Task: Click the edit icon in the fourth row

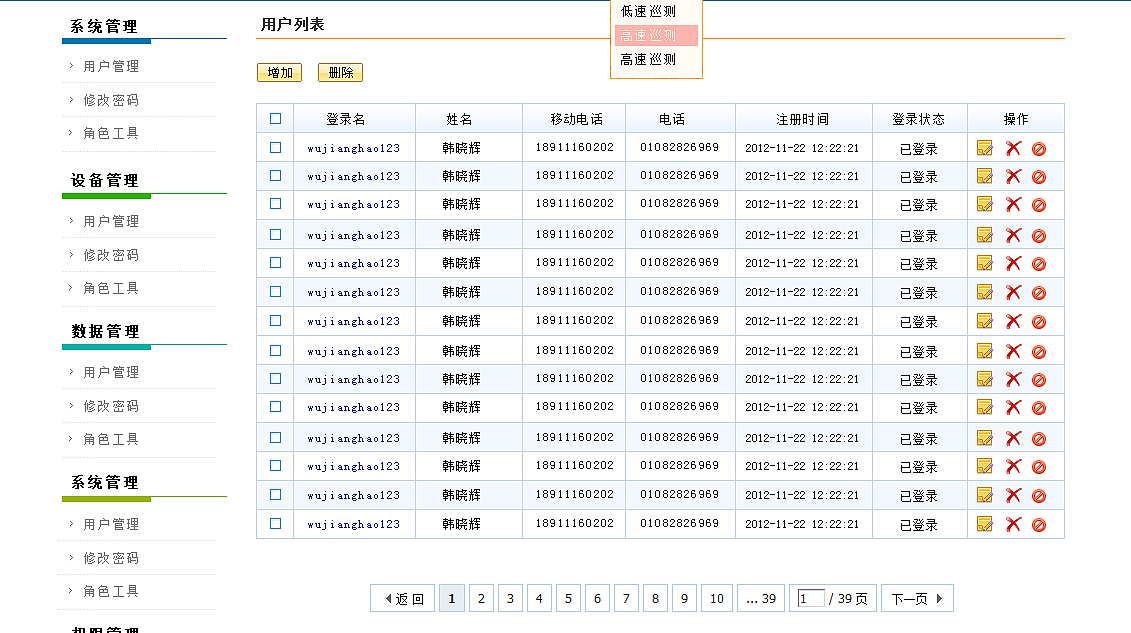Action: [985, 234]
